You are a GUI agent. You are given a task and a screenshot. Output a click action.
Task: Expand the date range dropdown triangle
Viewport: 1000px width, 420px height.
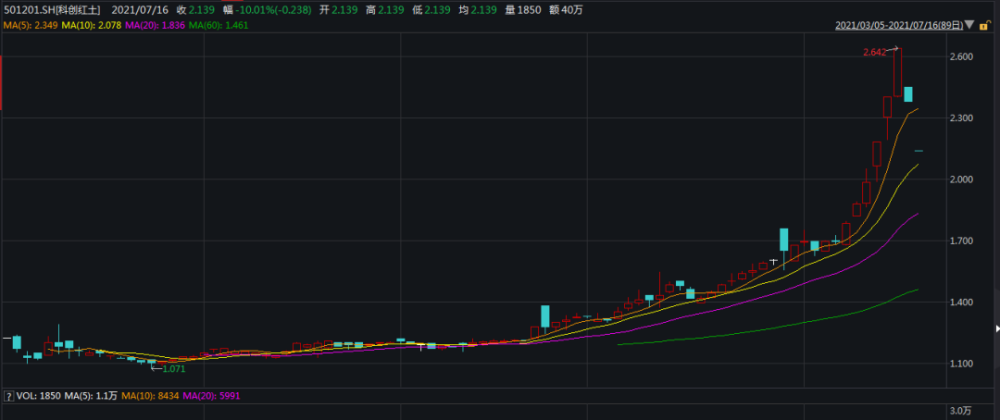tap(969, 25)
